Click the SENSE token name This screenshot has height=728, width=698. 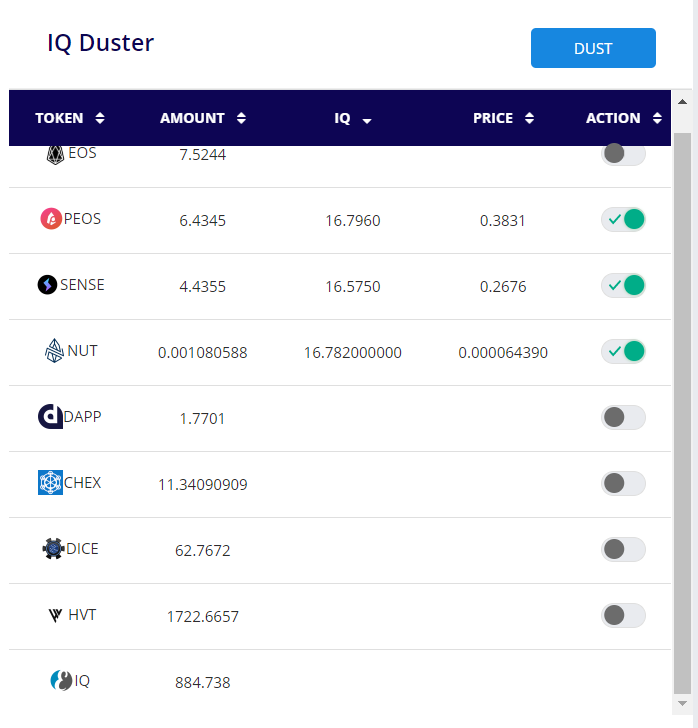point(82,285)
